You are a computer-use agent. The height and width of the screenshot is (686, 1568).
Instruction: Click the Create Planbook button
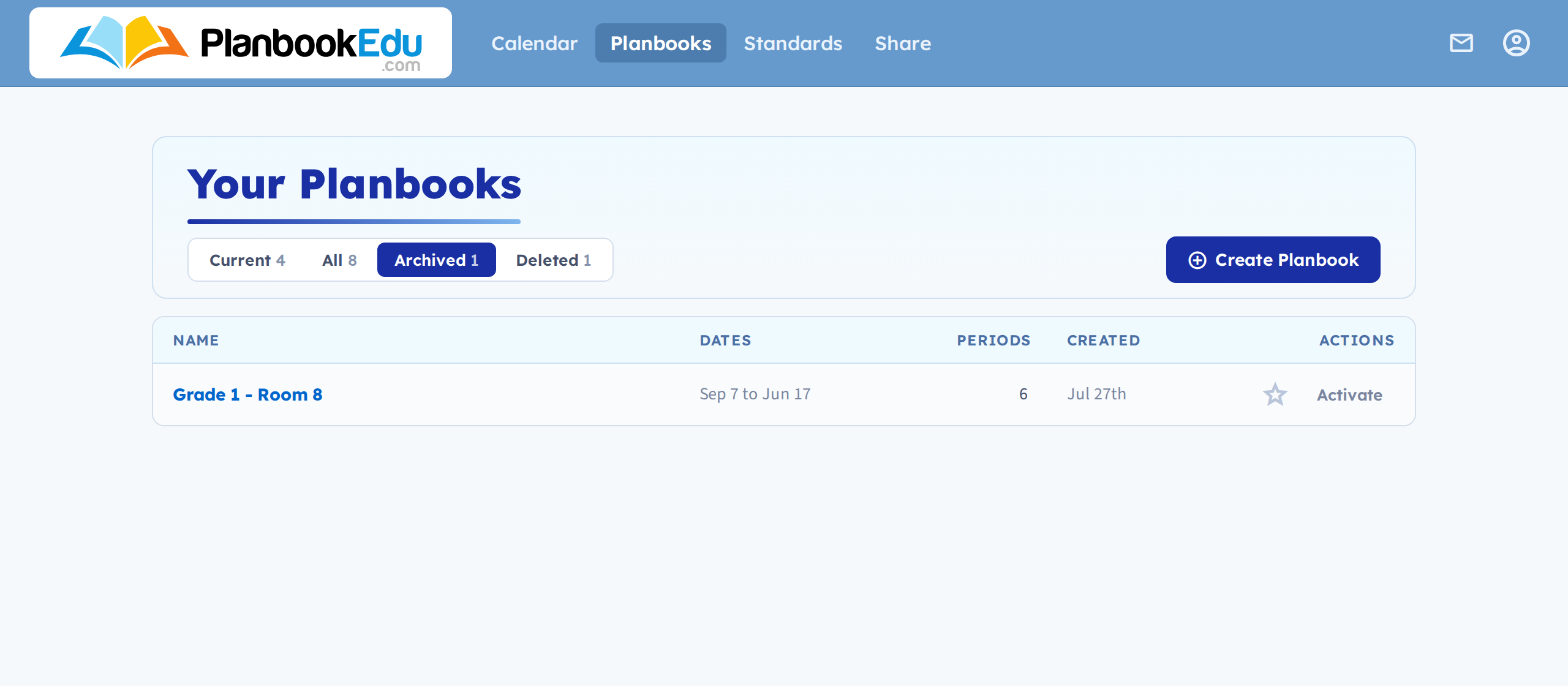coord(1273,260)
